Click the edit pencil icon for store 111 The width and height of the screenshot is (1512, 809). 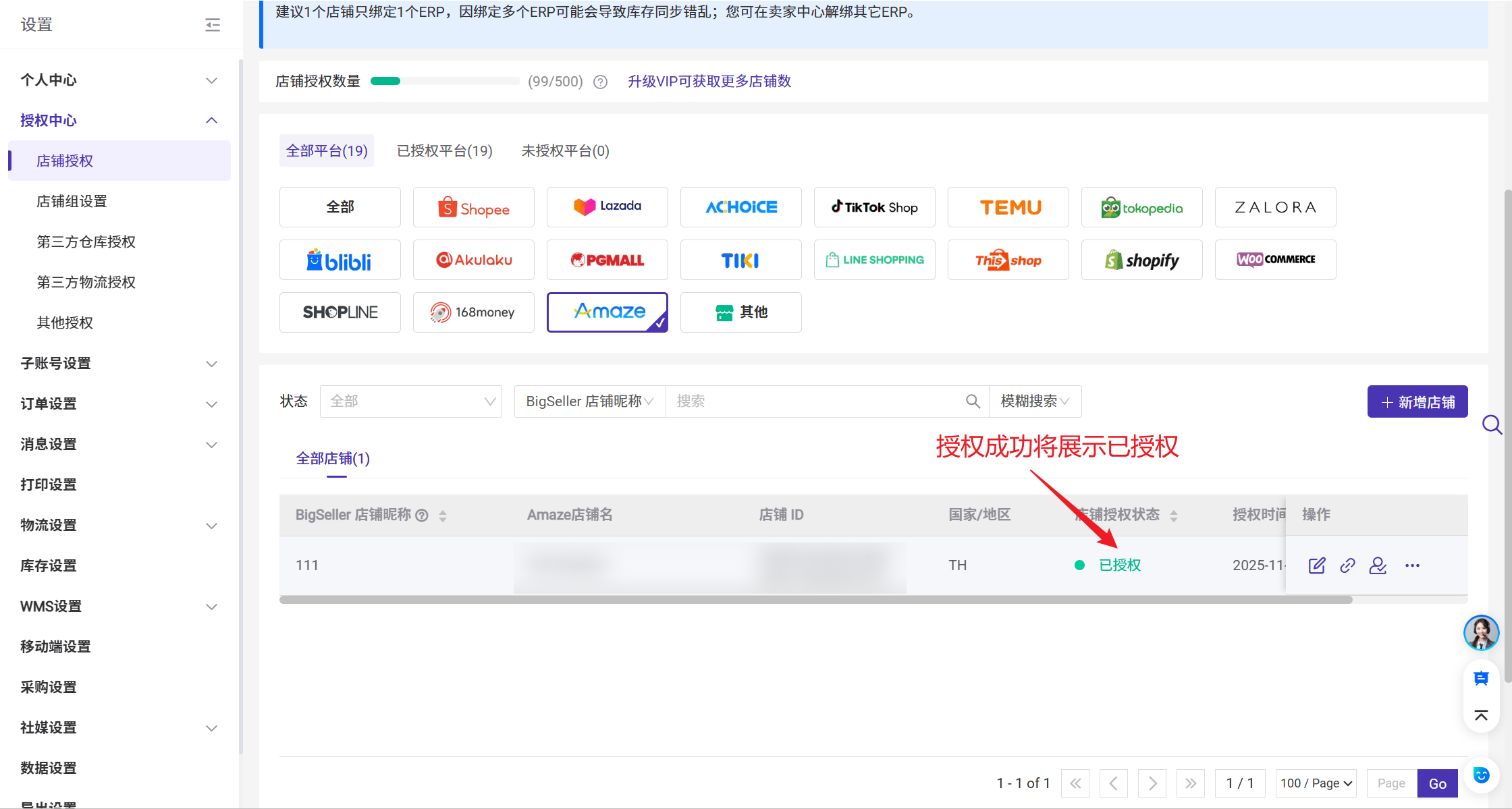[x=1317, y=565]
